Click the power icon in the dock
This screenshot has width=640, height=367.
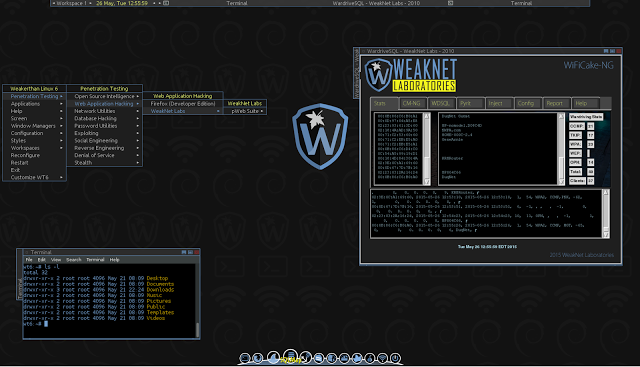coord(395,358)
